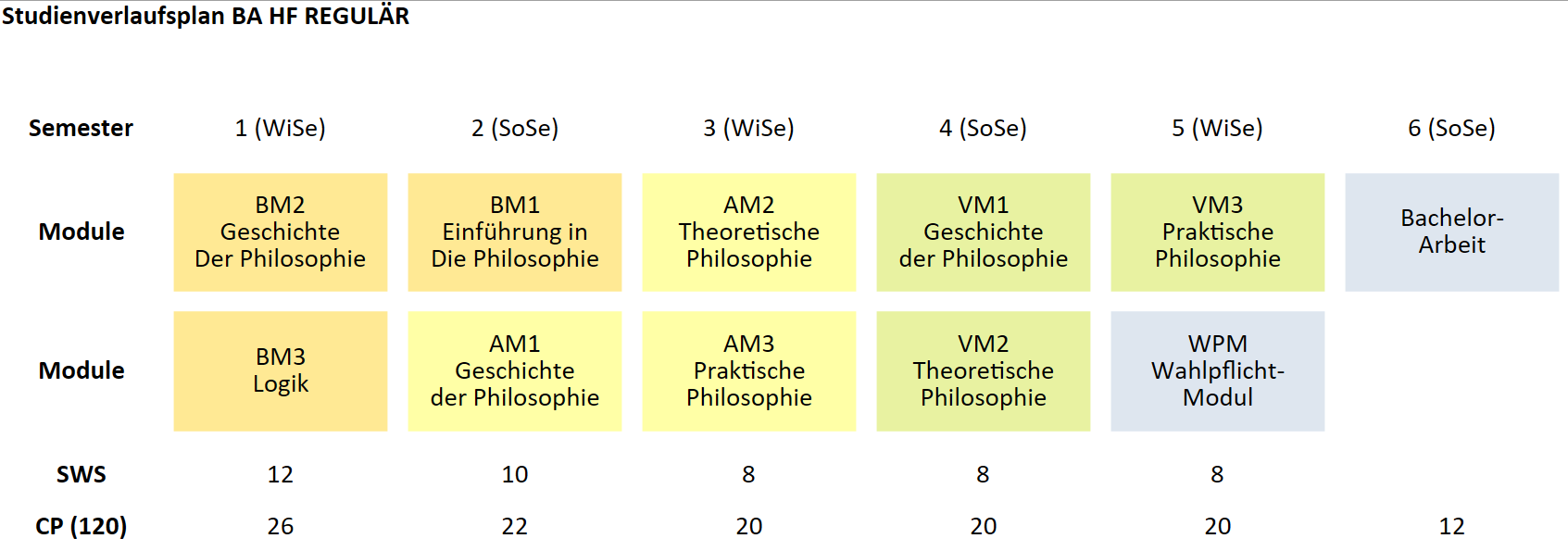The image size is (1568, 551).
Task: Select the CP value 22
Action: pos(515,526)
